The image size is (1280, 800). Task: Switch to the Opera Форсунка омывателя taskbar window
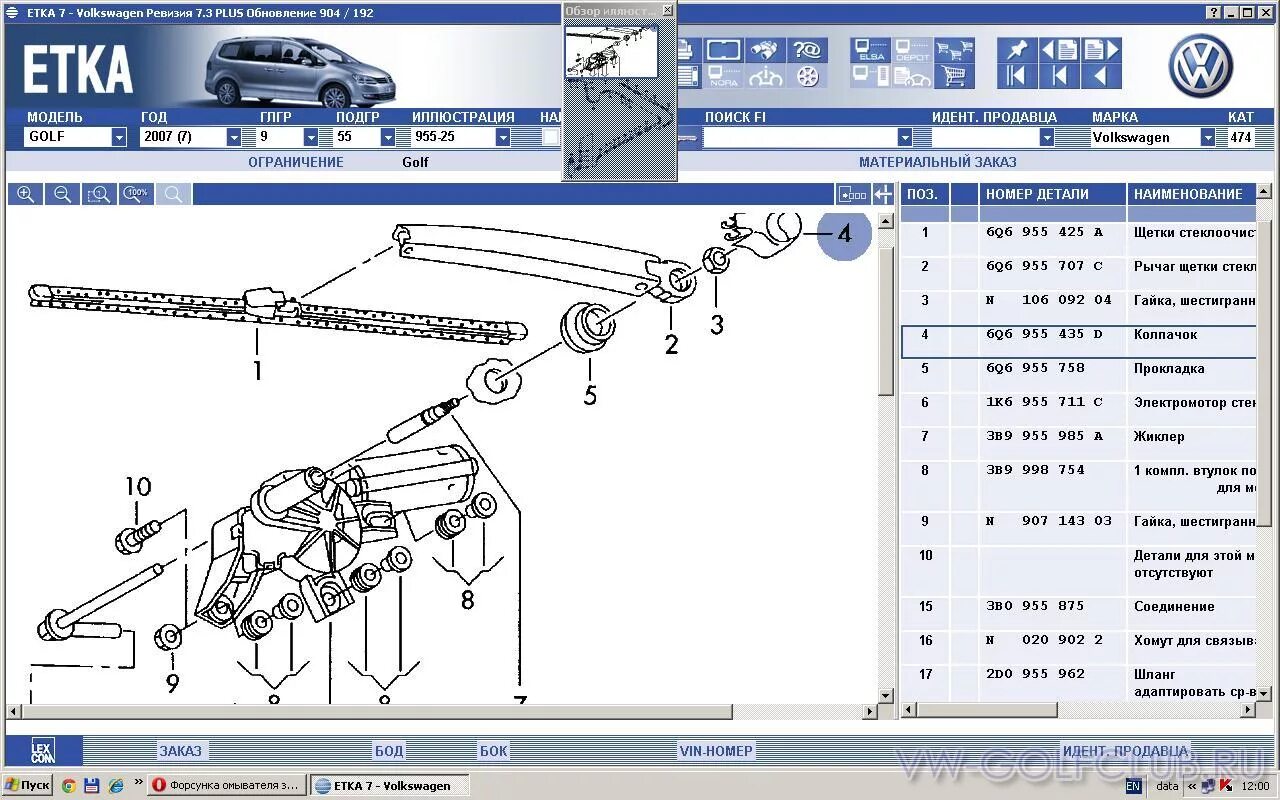227,785
